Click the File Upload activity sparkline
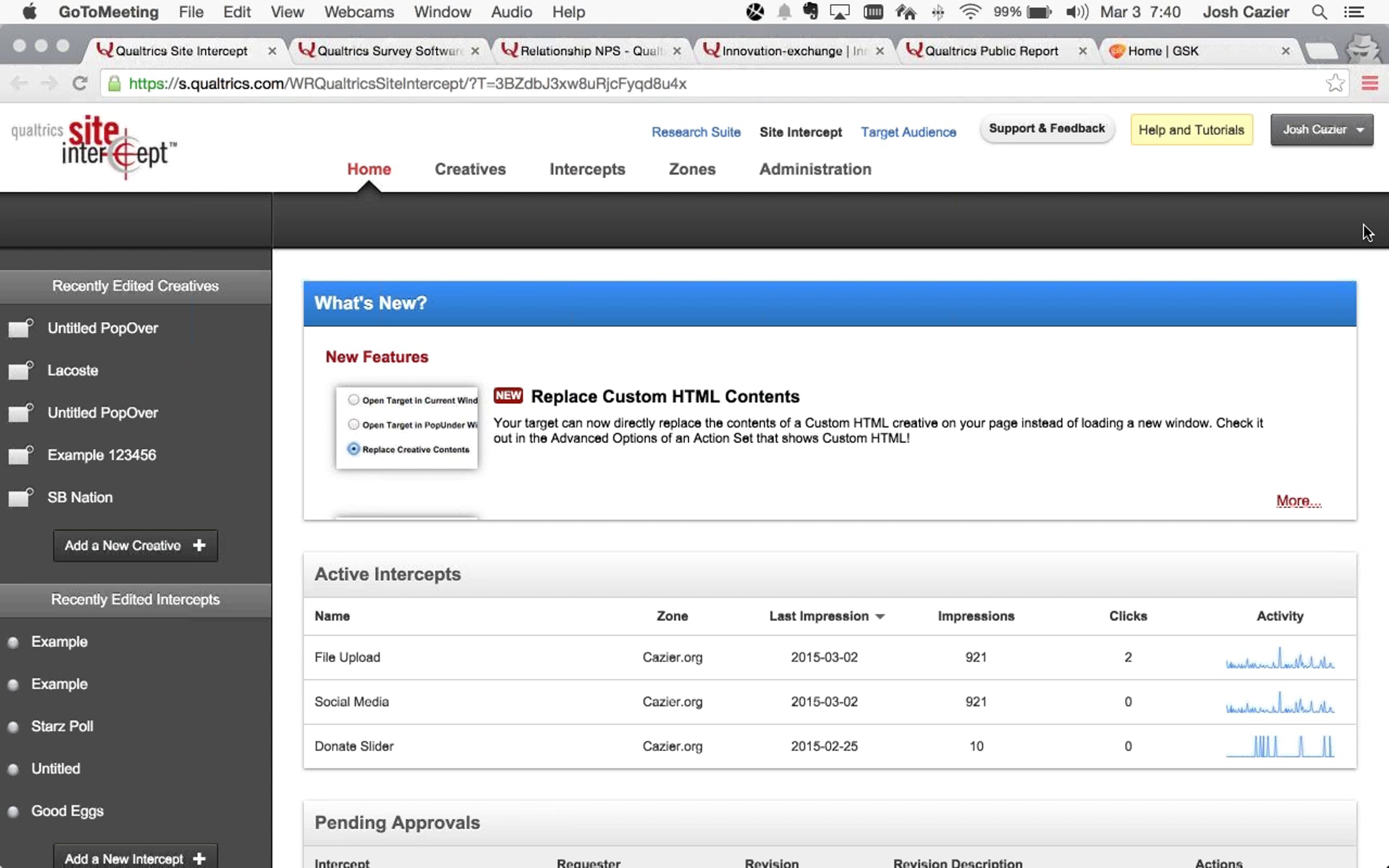This screenshot has width=1389, height=868. [1280, 659]
